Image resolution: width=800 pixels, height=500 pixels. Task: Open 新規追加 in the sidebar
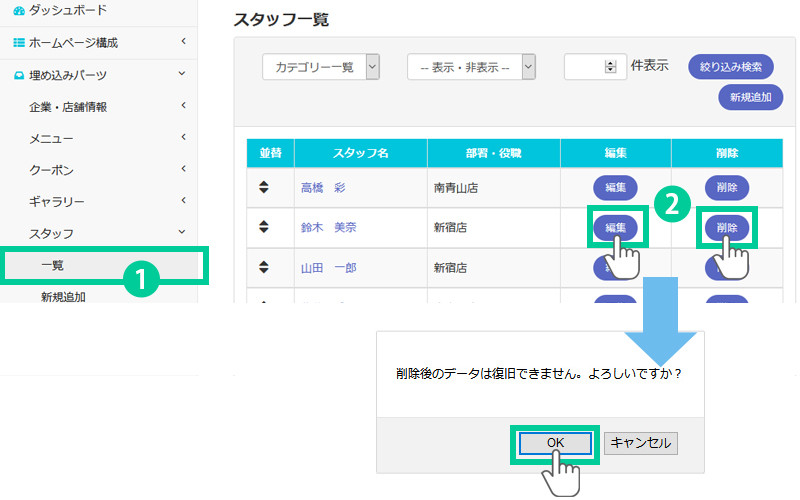click(63, 297)
